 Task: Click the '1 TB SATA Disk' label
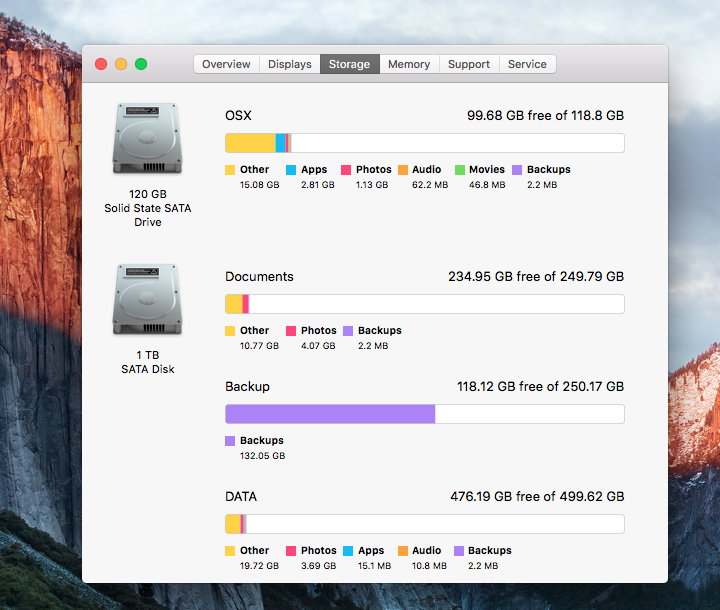147,362
